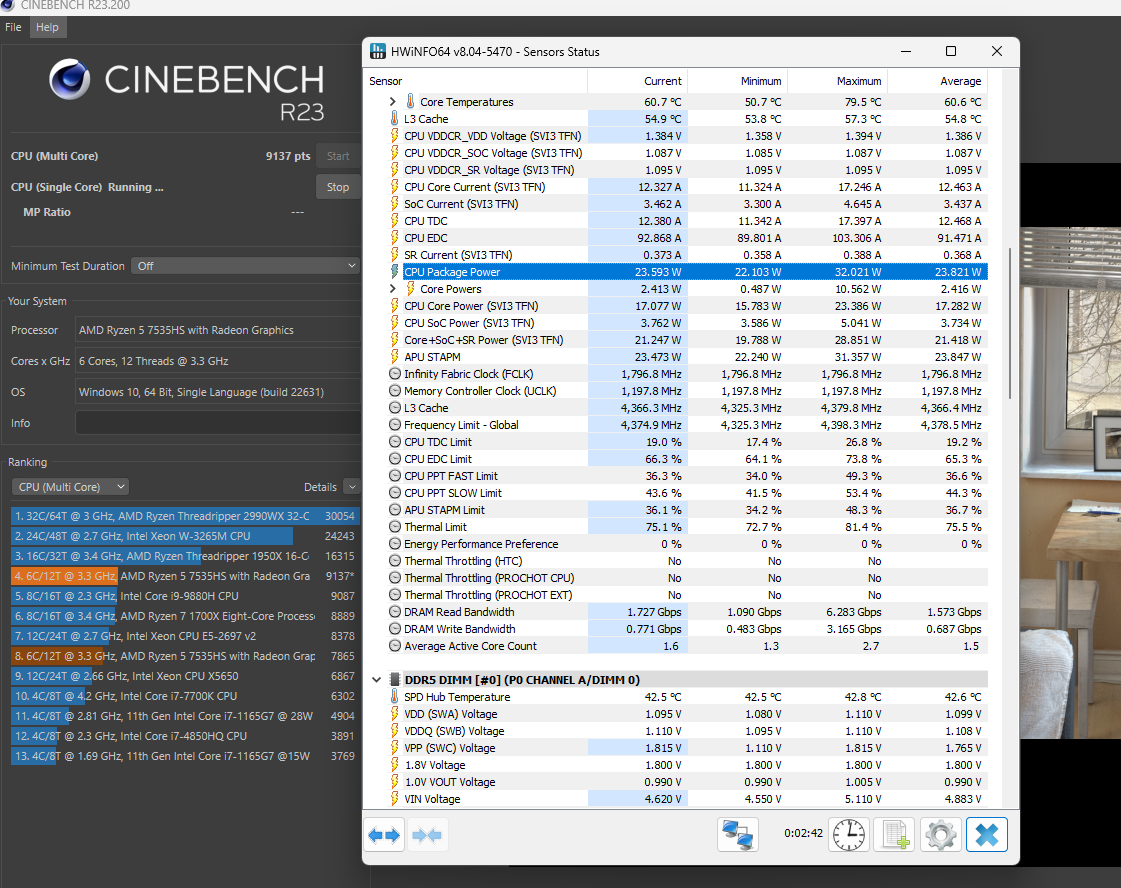Click lightning icon beside VIN Voltage
Image resolution: width=1121 pixels, height=888 pixels.
pos(394,799)
